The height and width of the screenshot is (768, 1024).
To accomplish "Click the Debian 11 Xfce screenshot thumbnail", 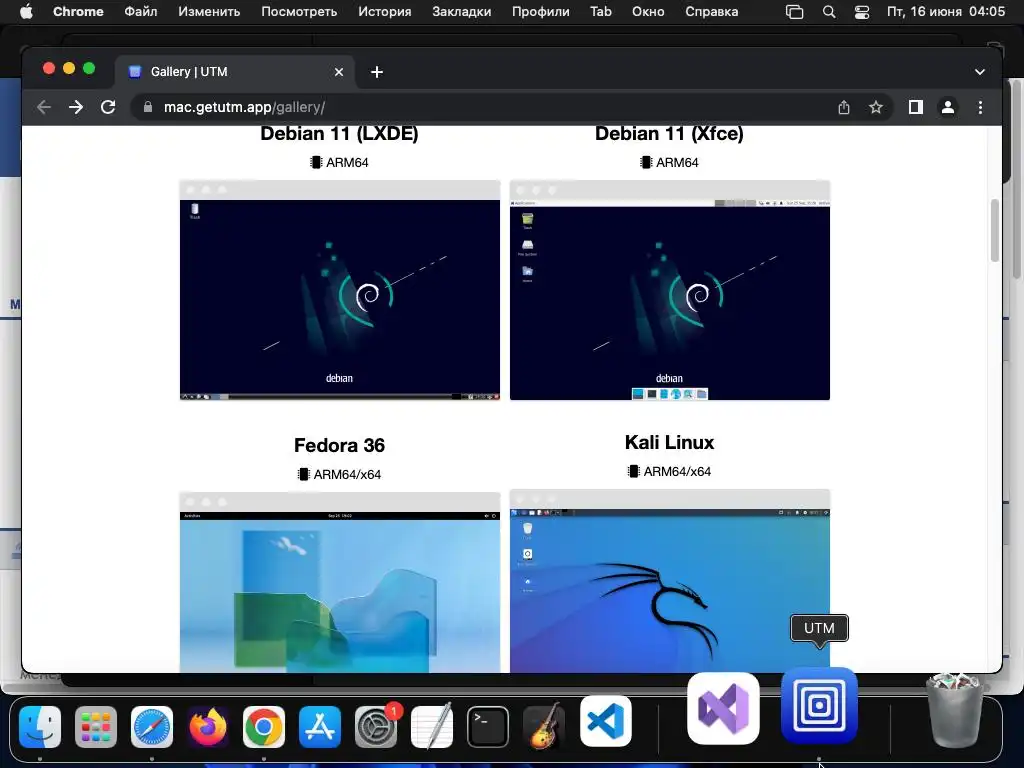I will coord(670,290).
